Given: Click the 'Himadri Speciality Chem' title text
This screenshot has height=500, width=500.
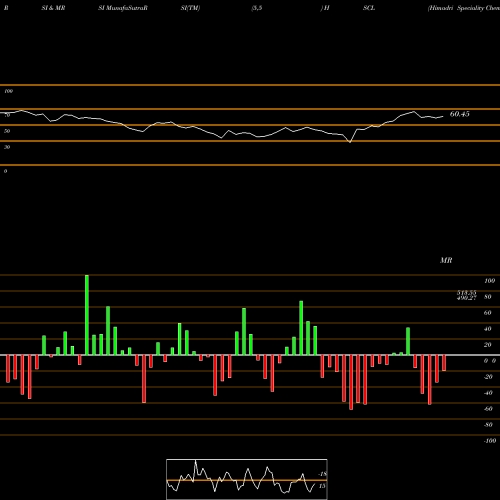Looking at the screenshot, I should [464, 8].
